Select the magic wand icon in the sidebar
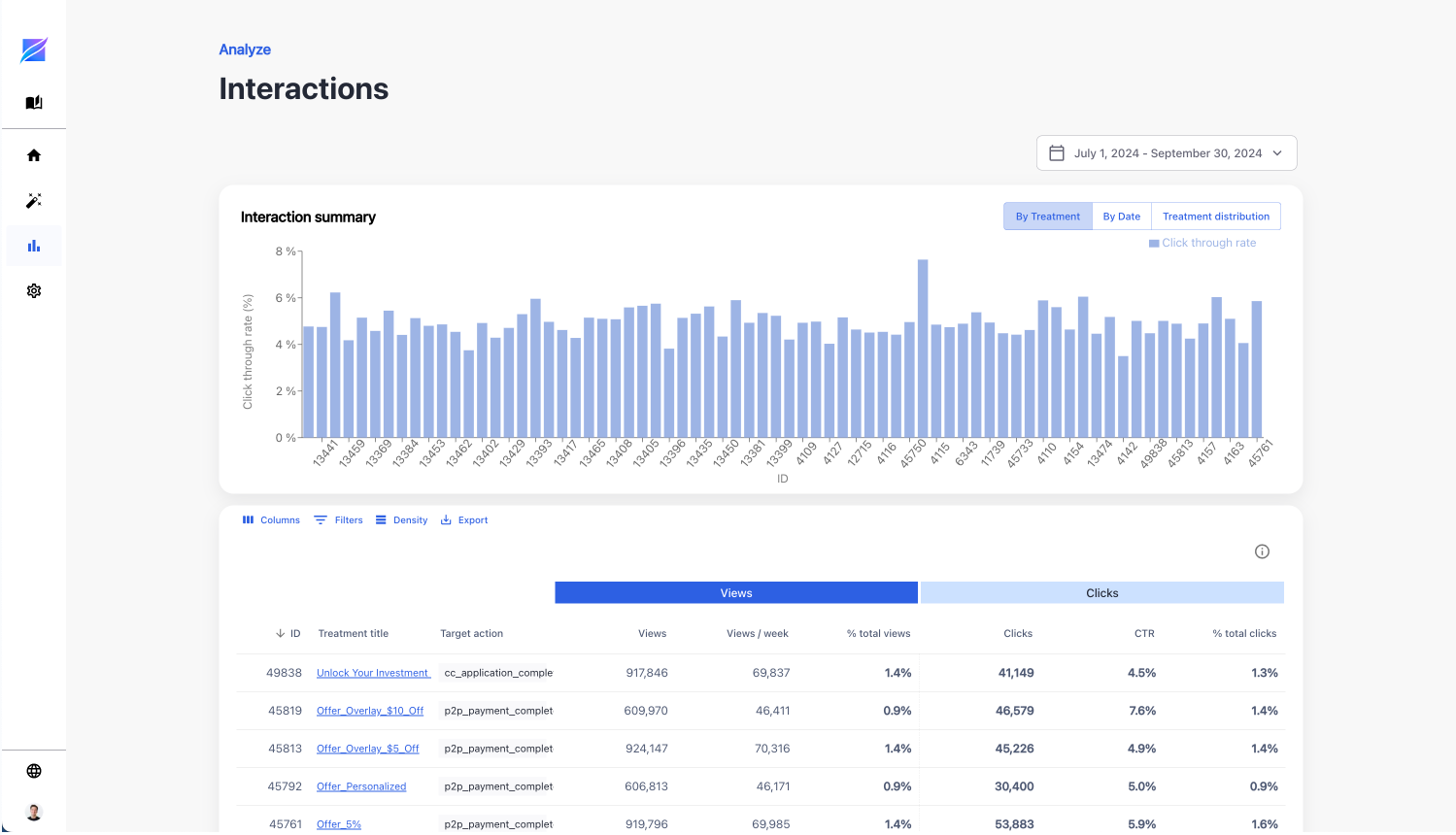This screenshot has height=835, width=1456. click(x=34, y=200)
